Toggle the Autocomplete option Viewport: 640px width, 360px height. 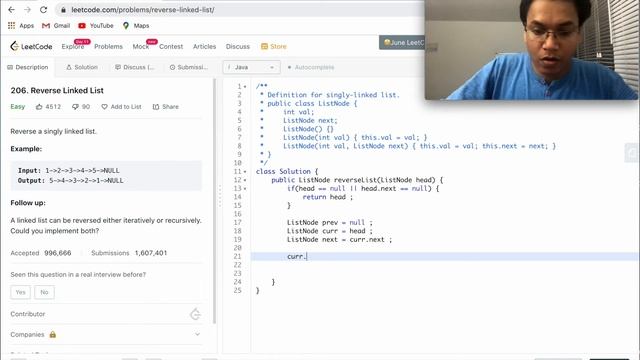[x=310, y=67]
